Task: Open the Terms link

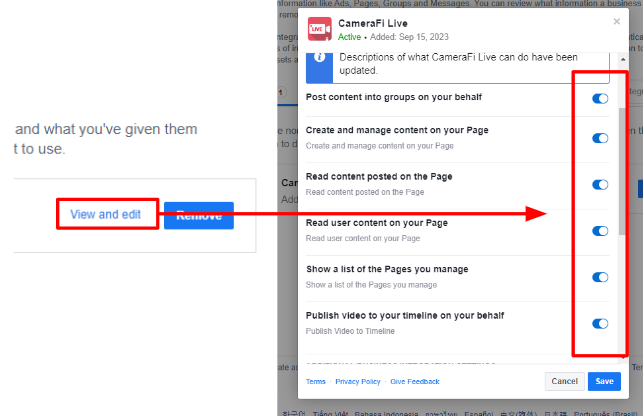Action: 315,382
